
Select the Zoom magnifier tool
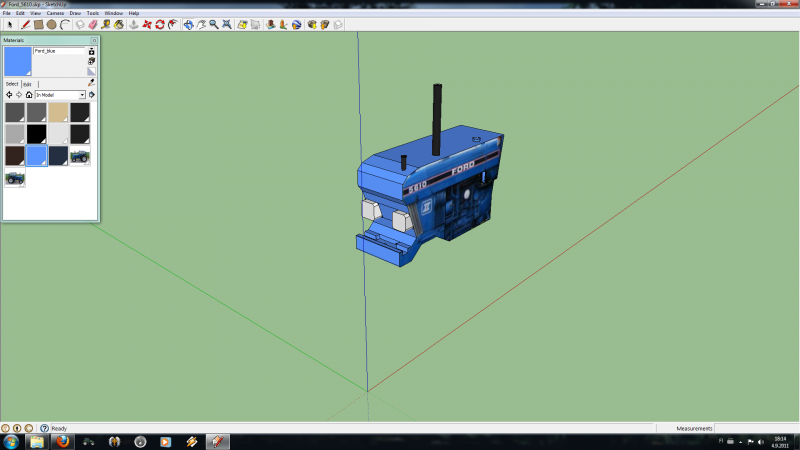pyautogui.click(x=214, y=24)
